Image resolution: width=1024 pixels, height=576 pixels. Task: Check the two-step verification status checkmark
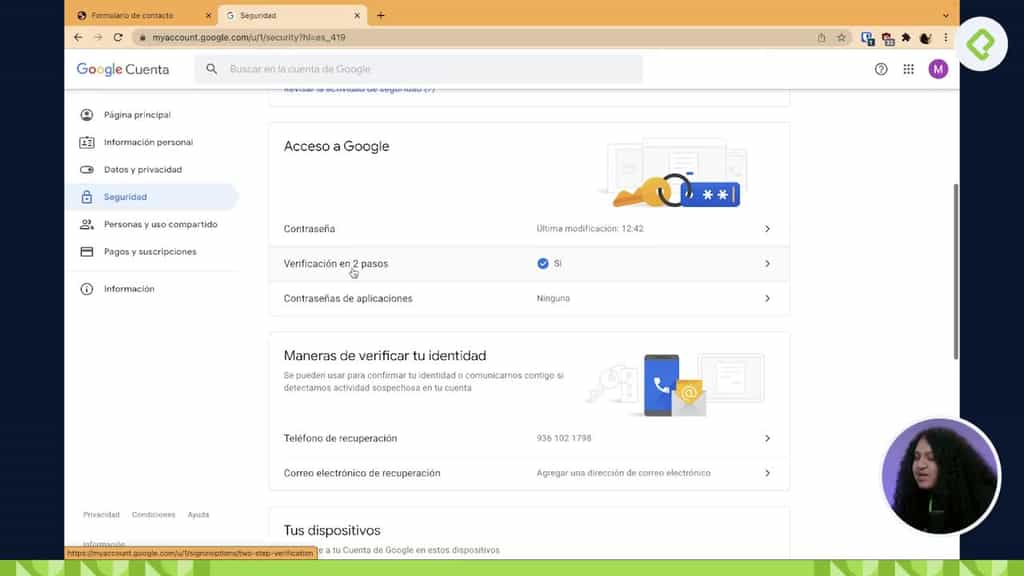click(x=541, y=263)
